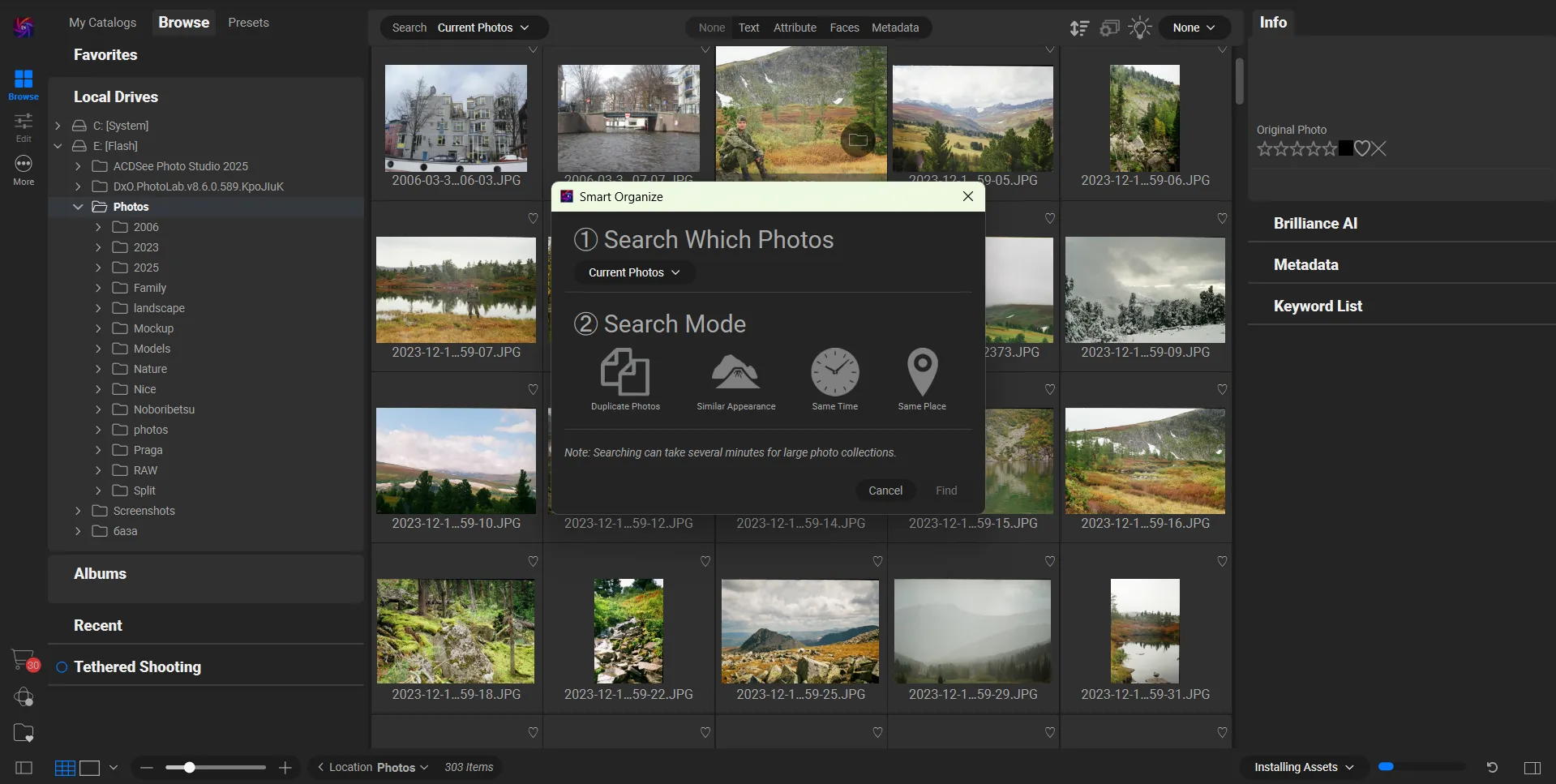
Task: Select Duplicate Photos search mode
Action: 624,379
